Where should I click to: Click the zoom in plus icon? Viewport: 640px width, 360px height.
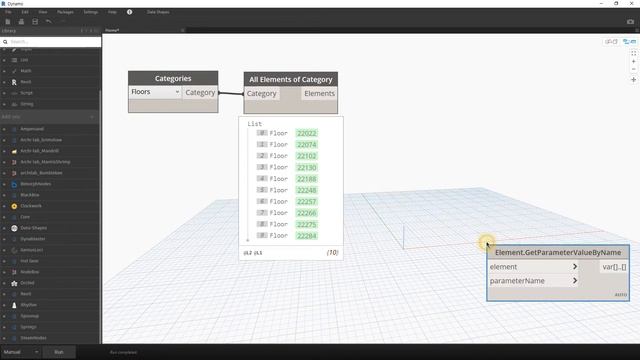633,62
